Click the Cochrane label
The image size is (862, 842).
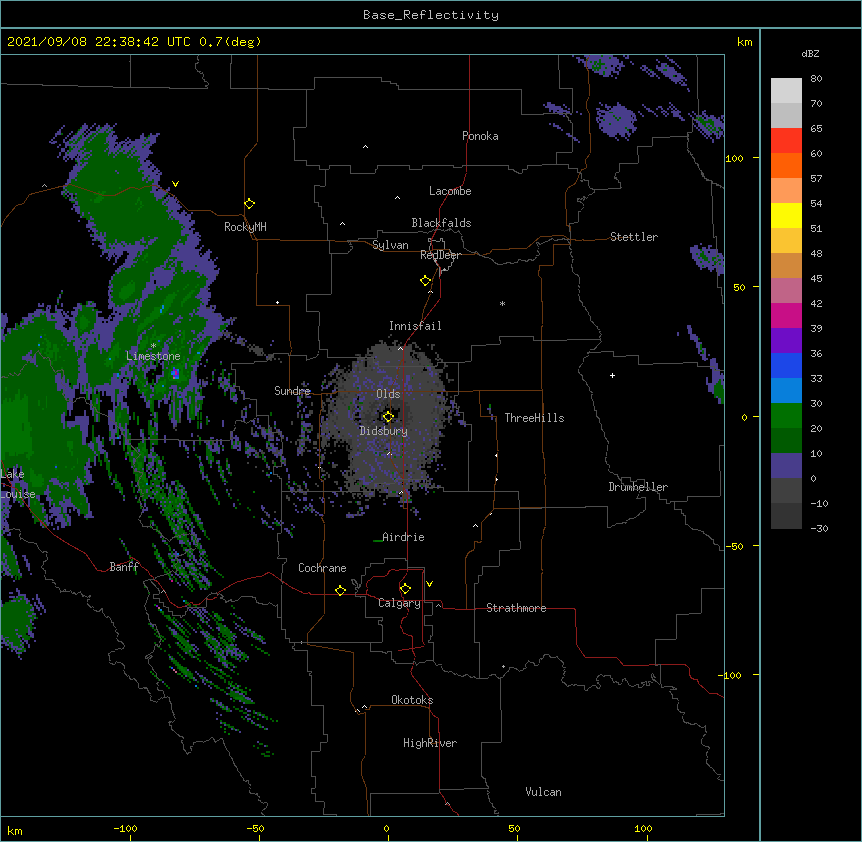point(322,568)
